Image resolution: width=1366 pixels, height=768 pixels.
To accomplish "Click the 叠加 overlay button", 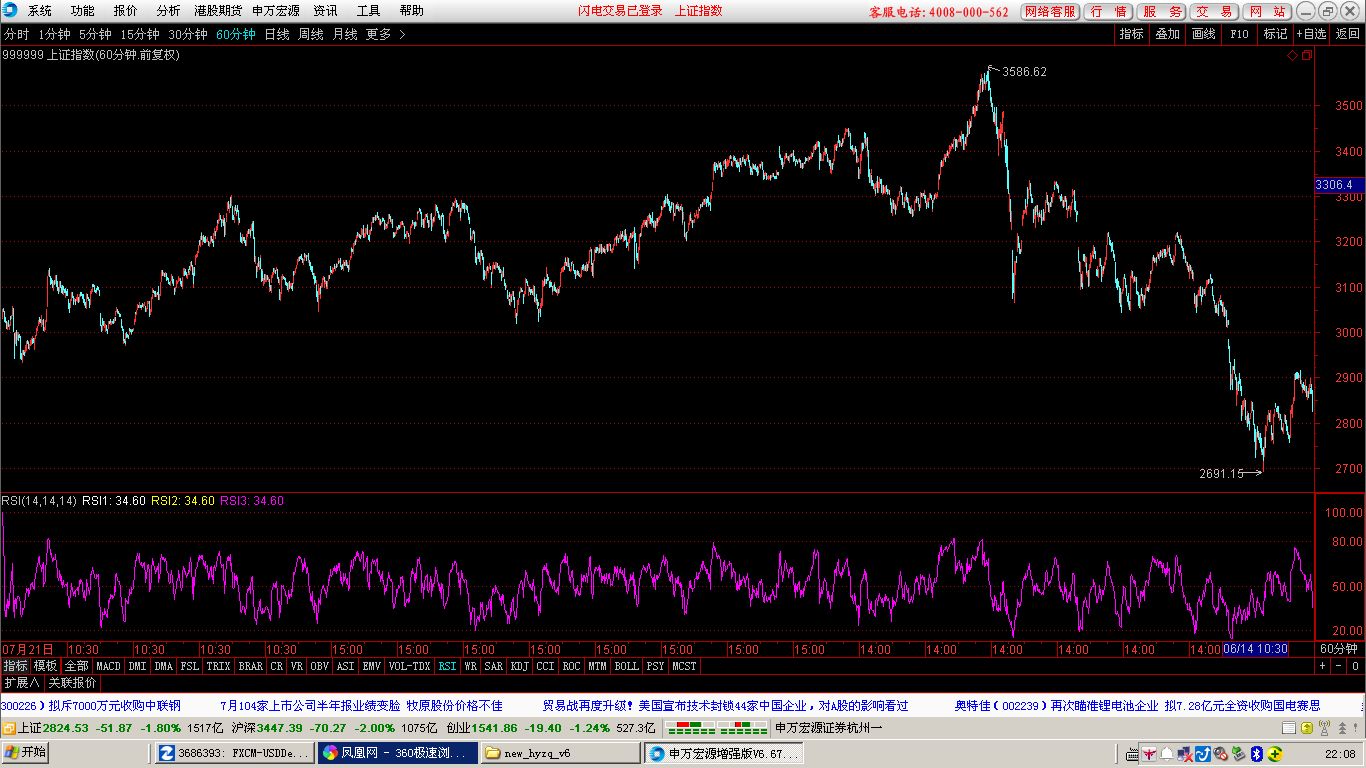I will (1168, 34).
